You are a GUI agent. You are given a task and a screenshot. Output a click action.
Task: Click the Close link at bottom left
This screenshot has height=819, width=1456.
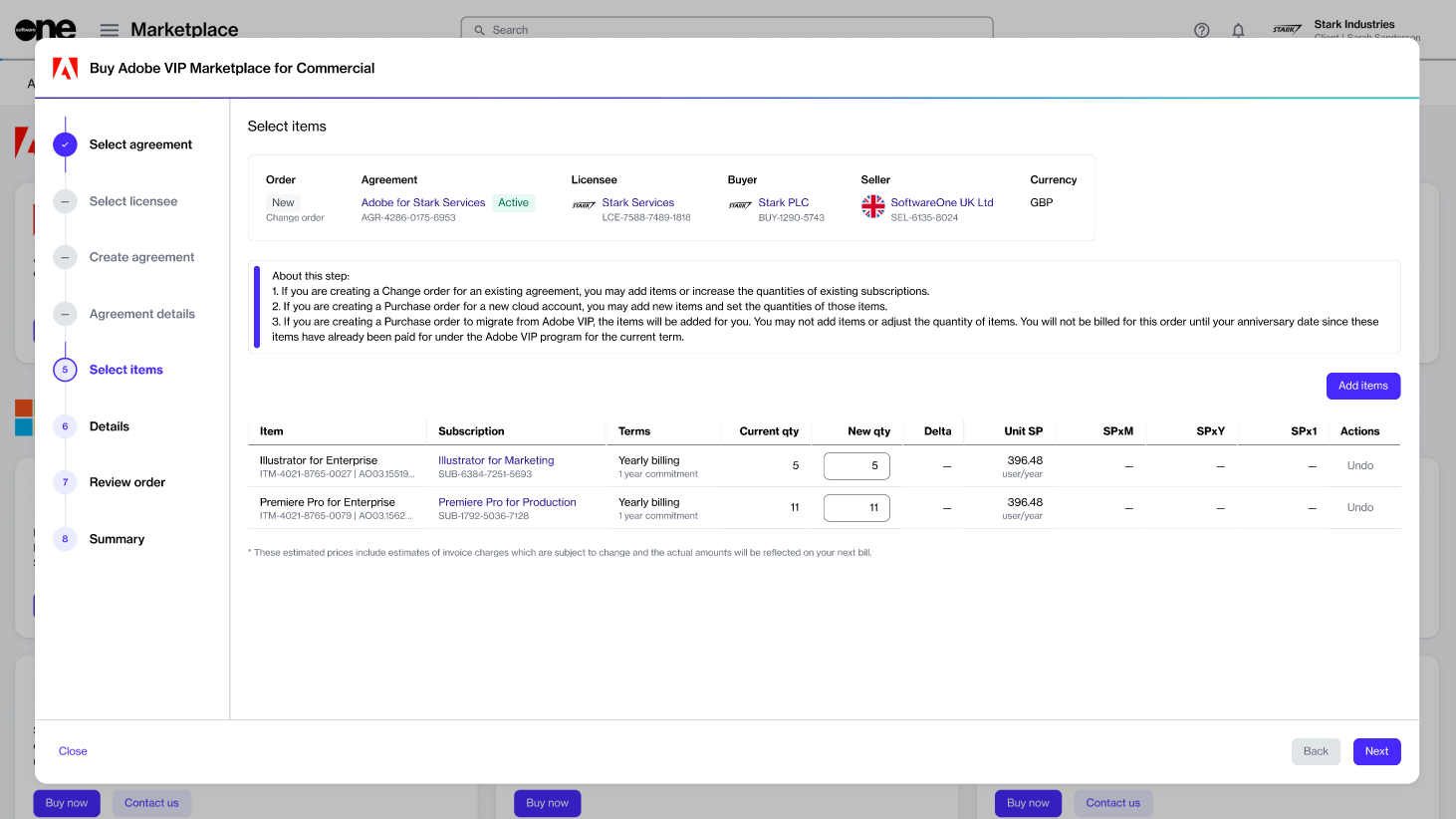[73, 751]
